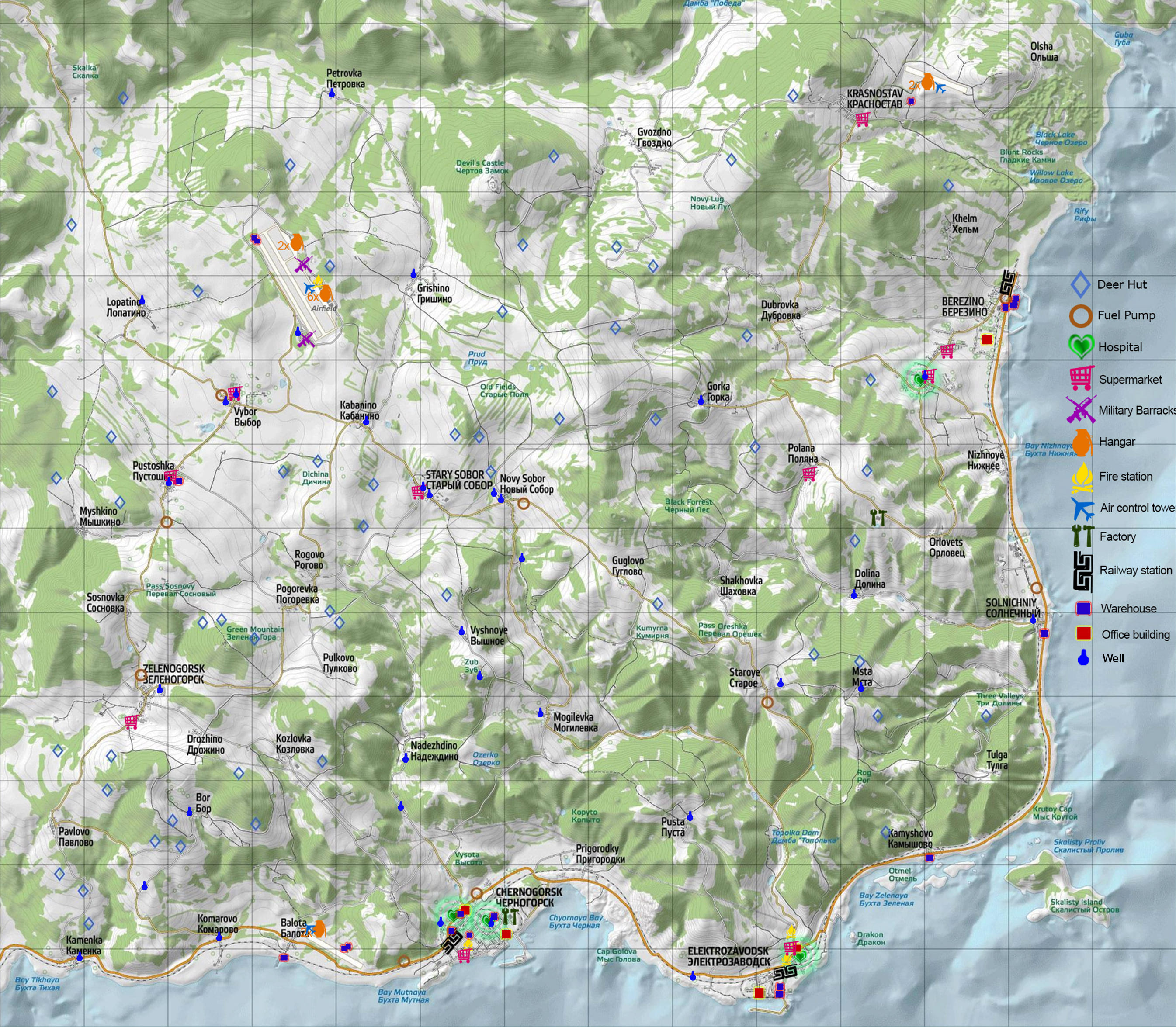This screenshot has height=1027, width=1176.
Task: Click the hangar icon at Krasnostav airstrip
Action: pos(927,82)
